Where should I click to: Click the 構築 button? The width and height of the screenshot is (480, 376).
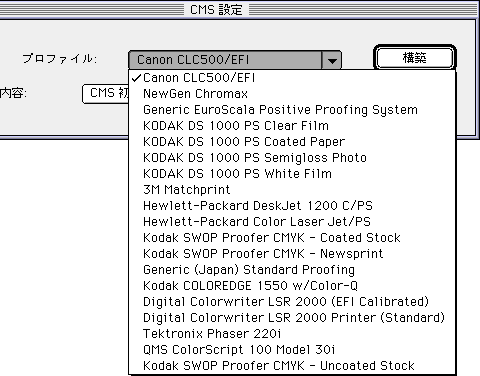tap(415, 58)
